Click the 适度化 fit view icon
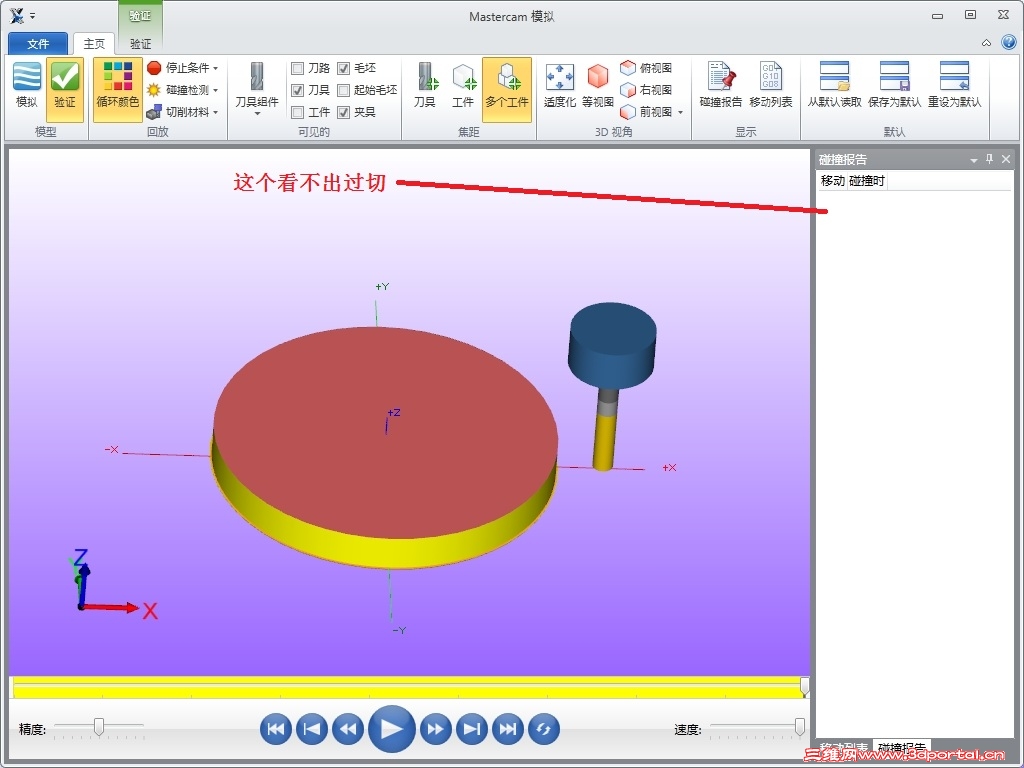The width and height of the screenshot is (1024, 768). click(560, 77)
